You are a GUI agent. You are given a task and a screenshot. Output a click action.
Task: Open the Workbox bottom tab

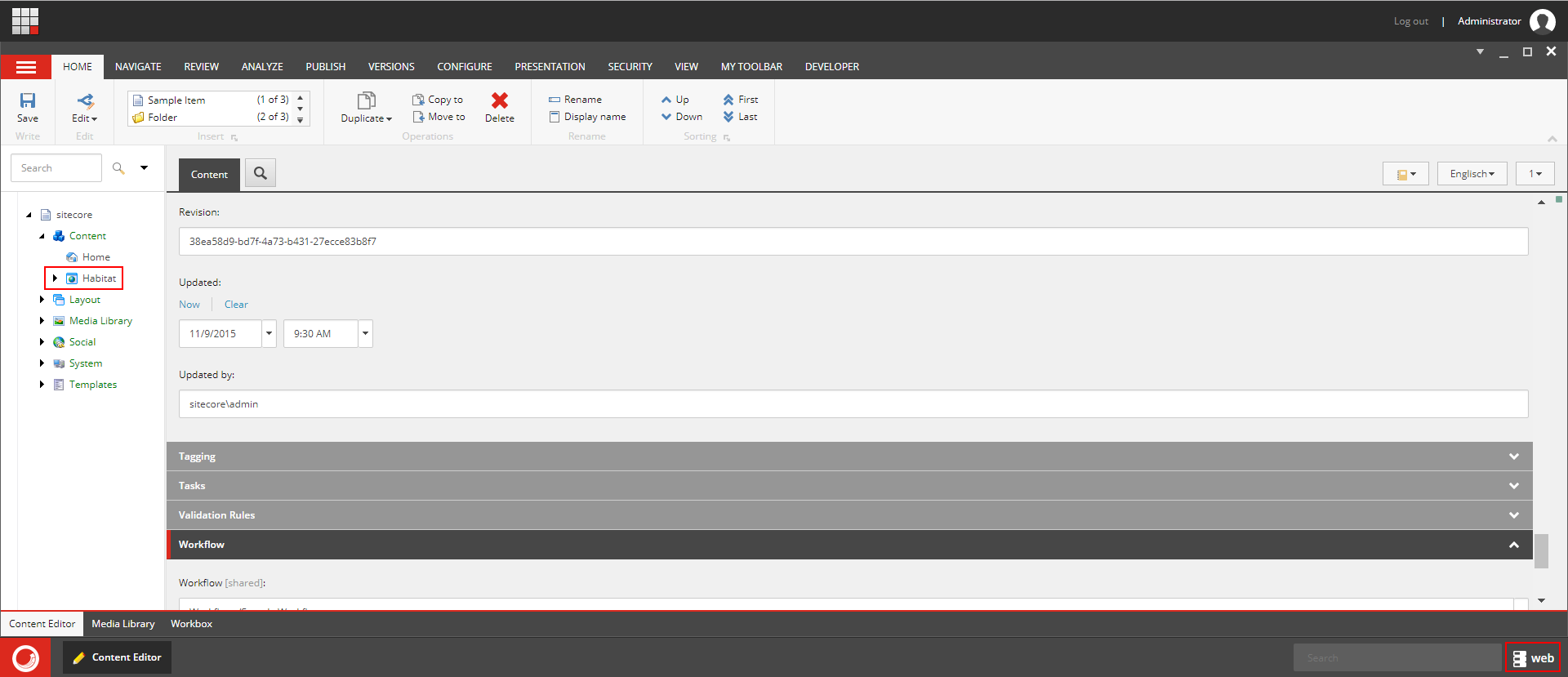click(191, 624)
